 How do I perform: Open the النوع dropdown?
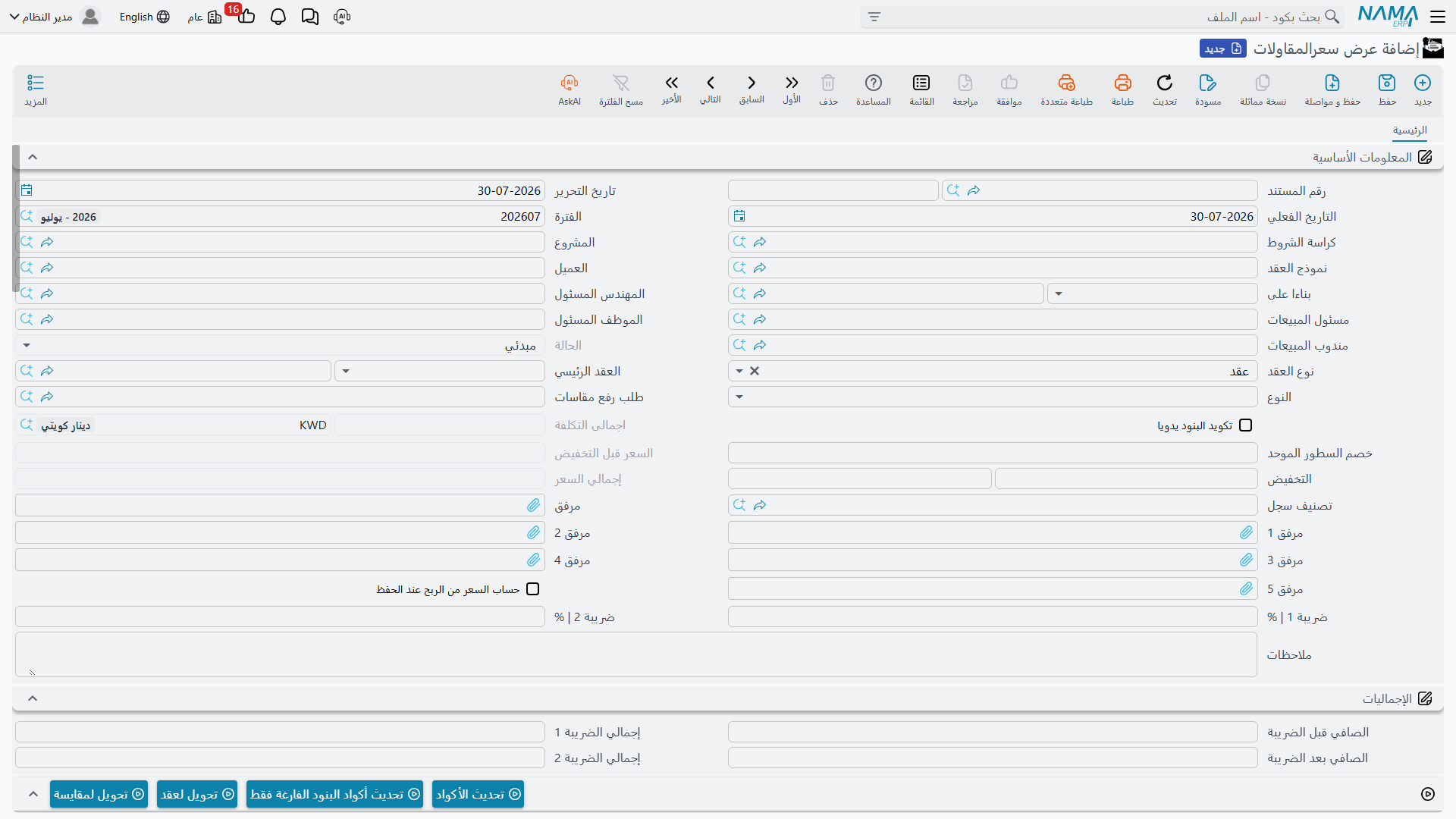pyautogui.click(x=739, y=397)
